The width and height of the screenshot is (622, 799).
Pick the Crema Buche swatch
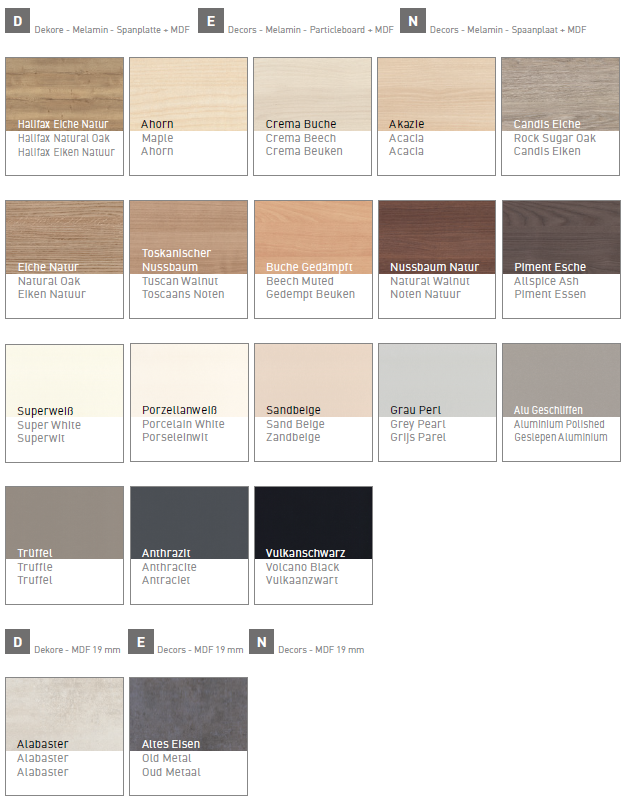(313, 94)
